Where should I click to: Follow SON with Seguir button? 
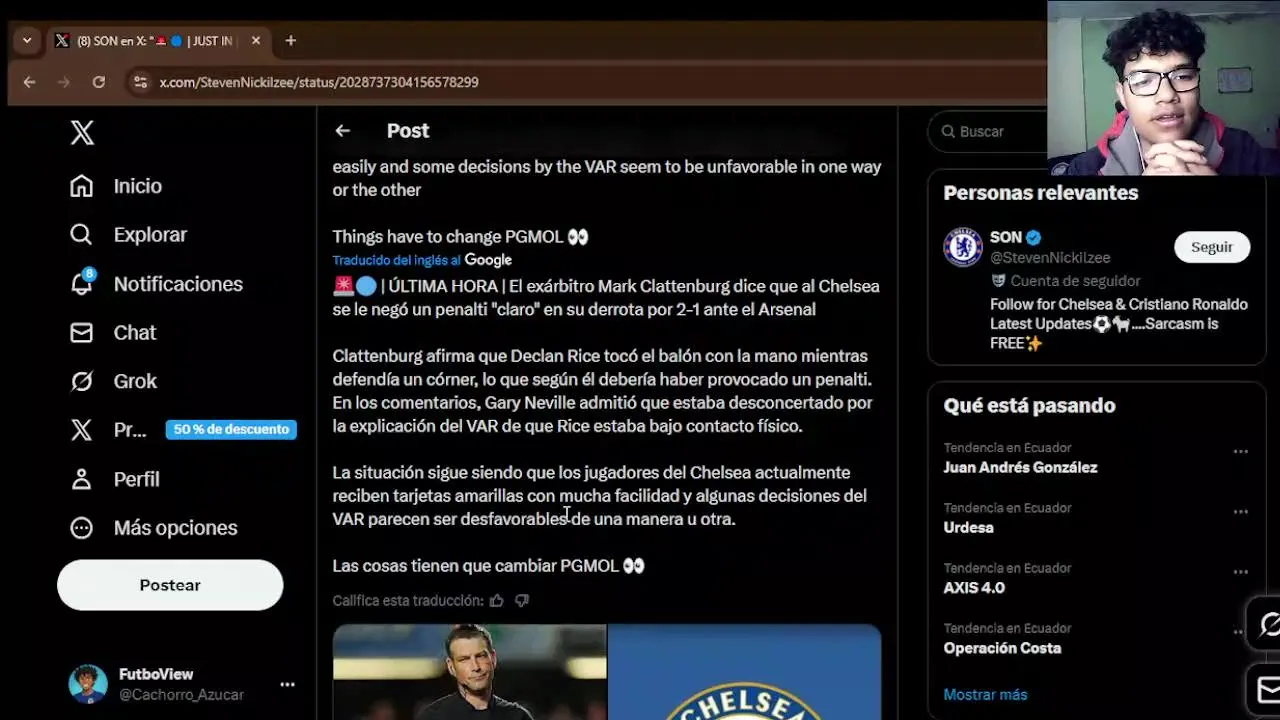[x=1212, y=247]
